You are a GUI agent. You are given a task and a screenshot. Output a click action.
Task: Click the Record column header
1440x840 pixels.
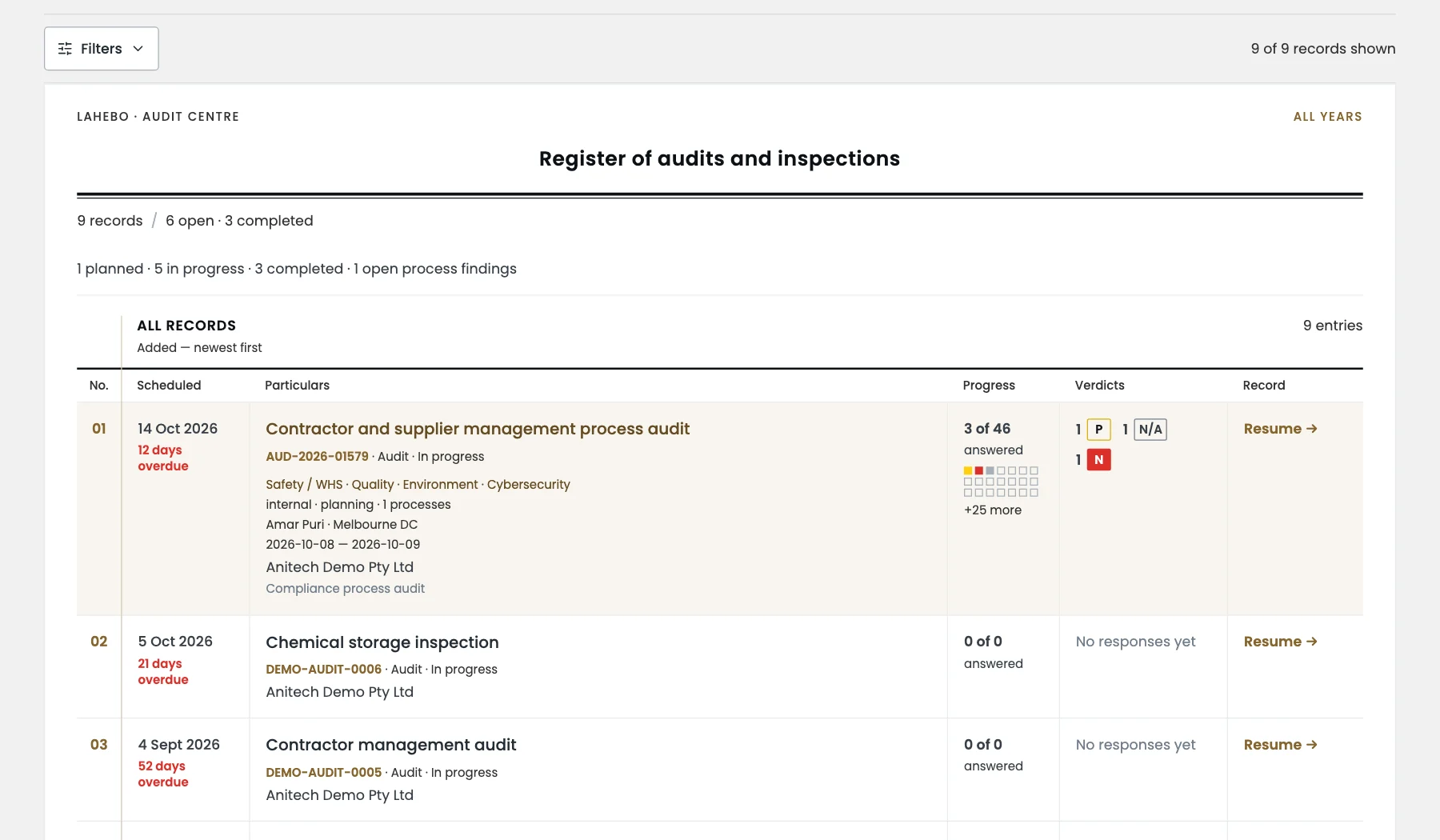(1264, 386)
